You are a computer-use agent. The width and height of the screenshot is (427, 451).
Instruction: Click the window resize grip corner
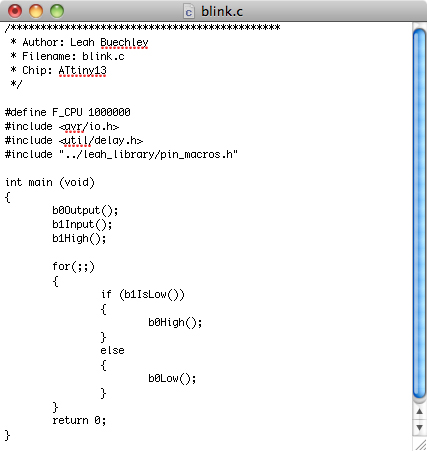[421, 444]
